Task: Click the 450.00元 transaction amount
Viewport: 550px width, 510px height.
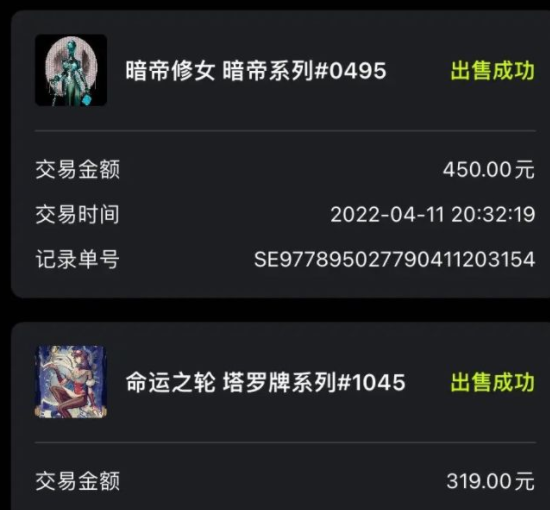Action: (x=489, y=169)
